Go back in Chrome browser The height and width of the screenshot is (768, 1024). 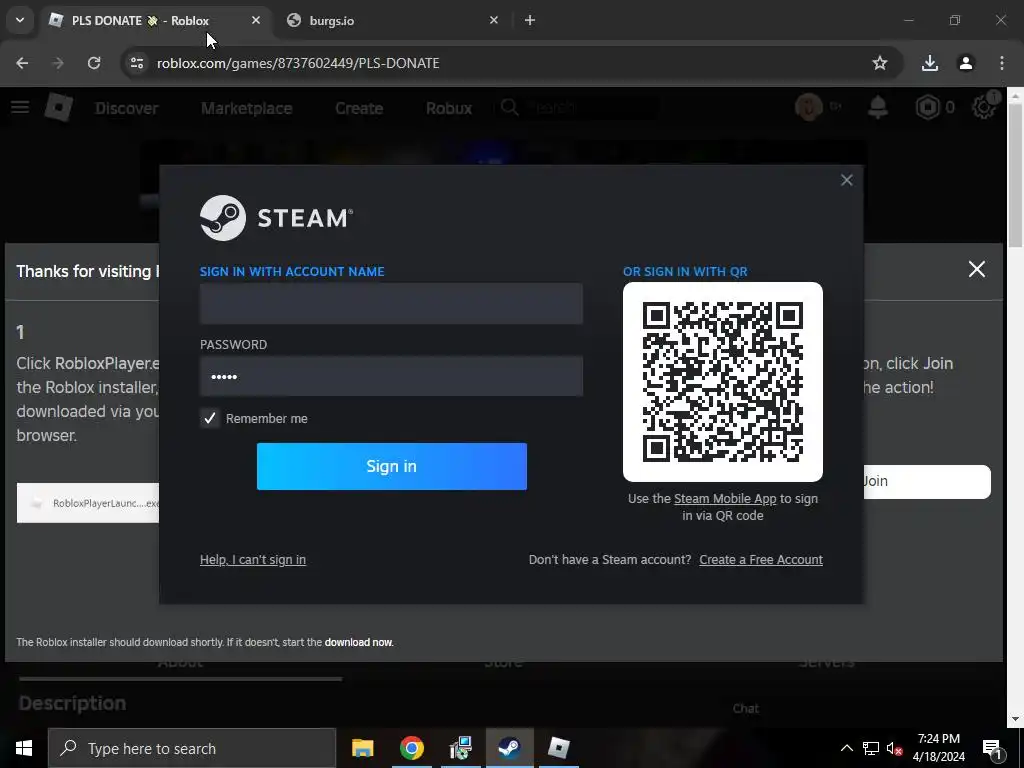pyautogui.click(x=22, y=63)
